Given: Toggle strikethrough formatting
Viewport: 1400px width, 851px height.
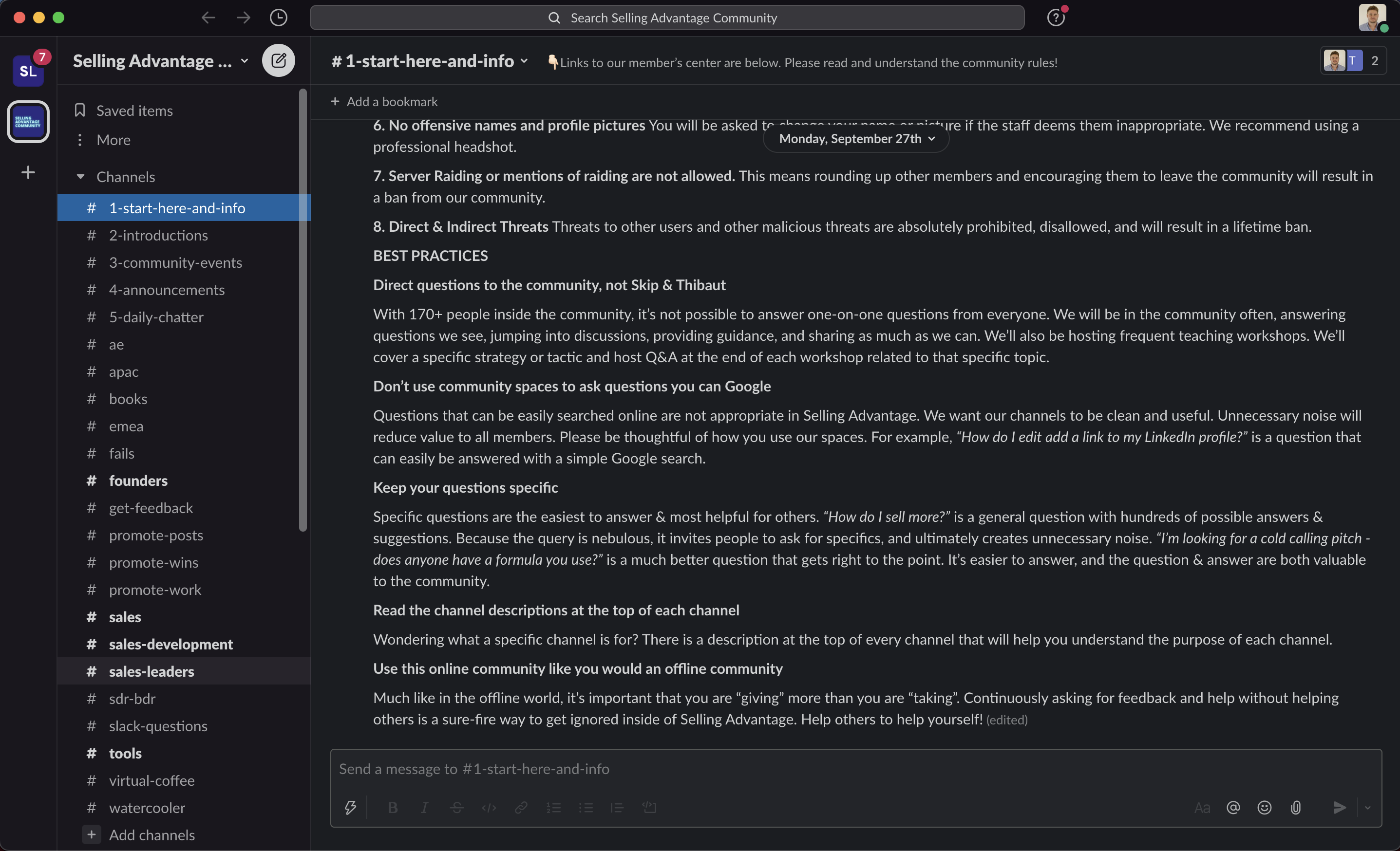Looking at the screenshot, I should (457, 807).
